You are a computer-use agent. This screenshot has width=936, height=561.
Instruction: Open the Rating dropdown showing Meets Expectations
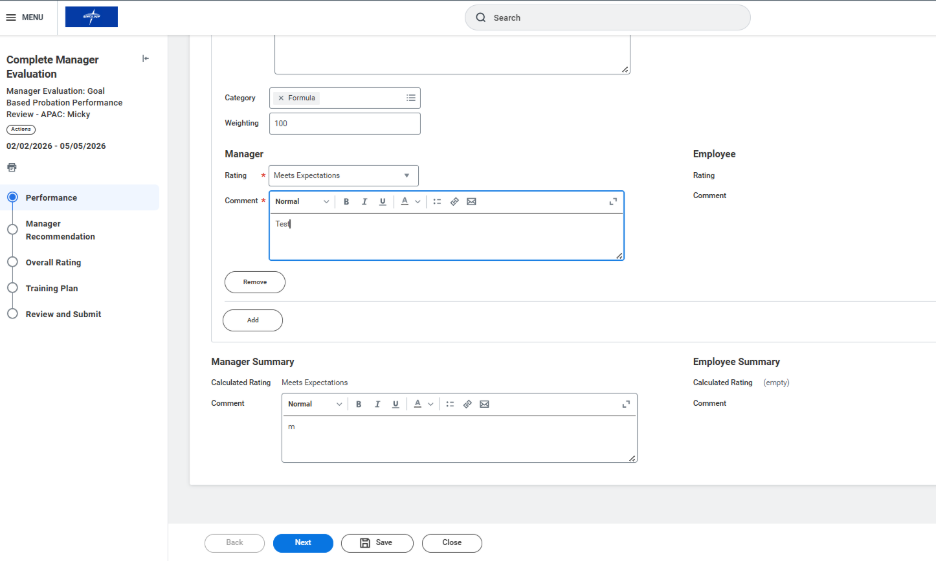tap(343, 176)
